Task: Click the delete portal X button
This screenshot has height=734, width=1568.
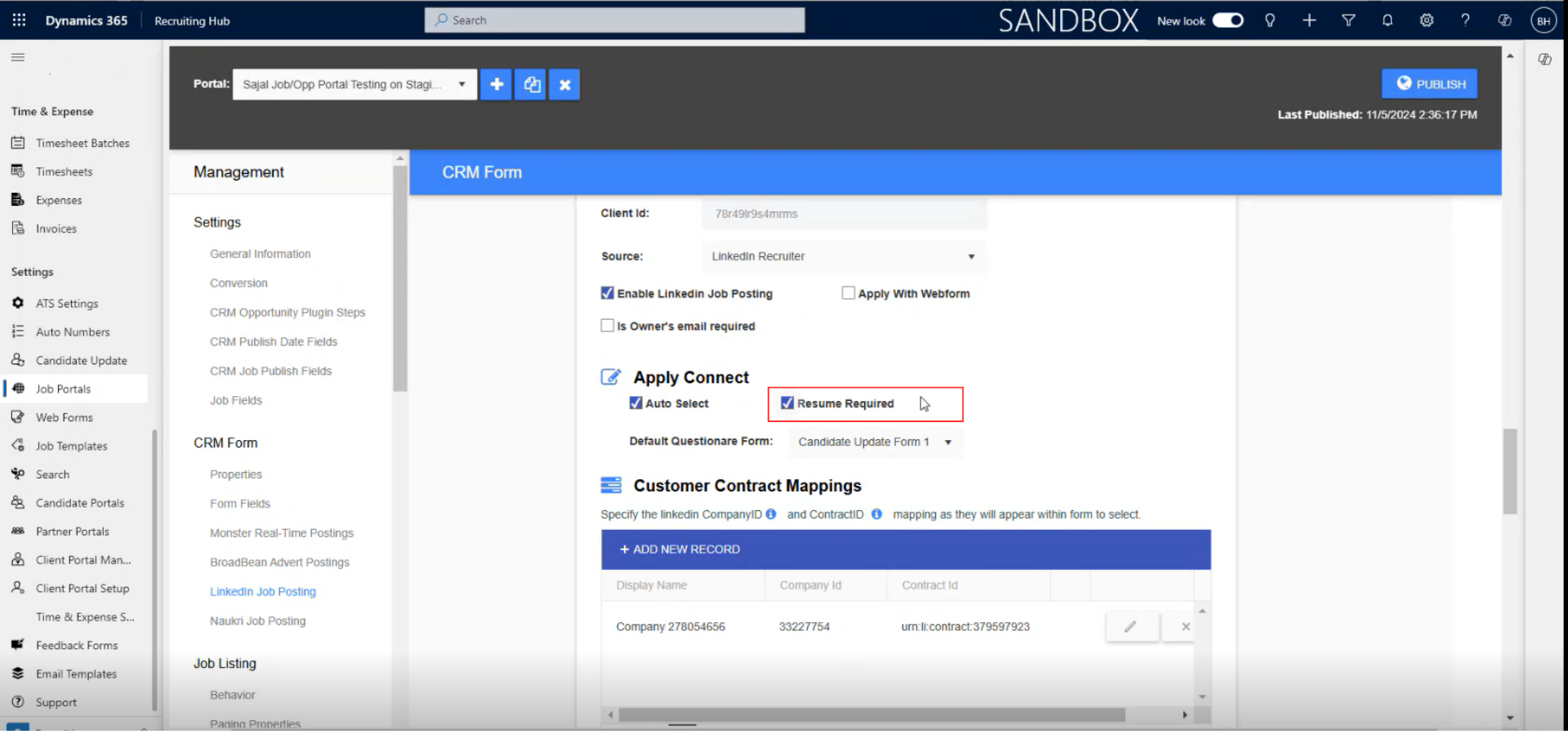Action: (564, 84)
